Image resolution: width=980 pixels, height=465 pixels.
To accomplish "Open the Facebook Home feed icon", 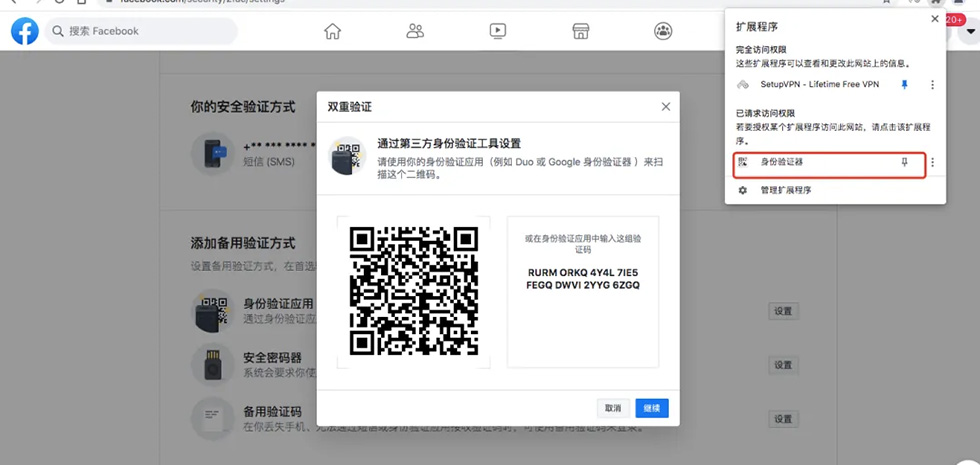I will (x=333, y=31).
